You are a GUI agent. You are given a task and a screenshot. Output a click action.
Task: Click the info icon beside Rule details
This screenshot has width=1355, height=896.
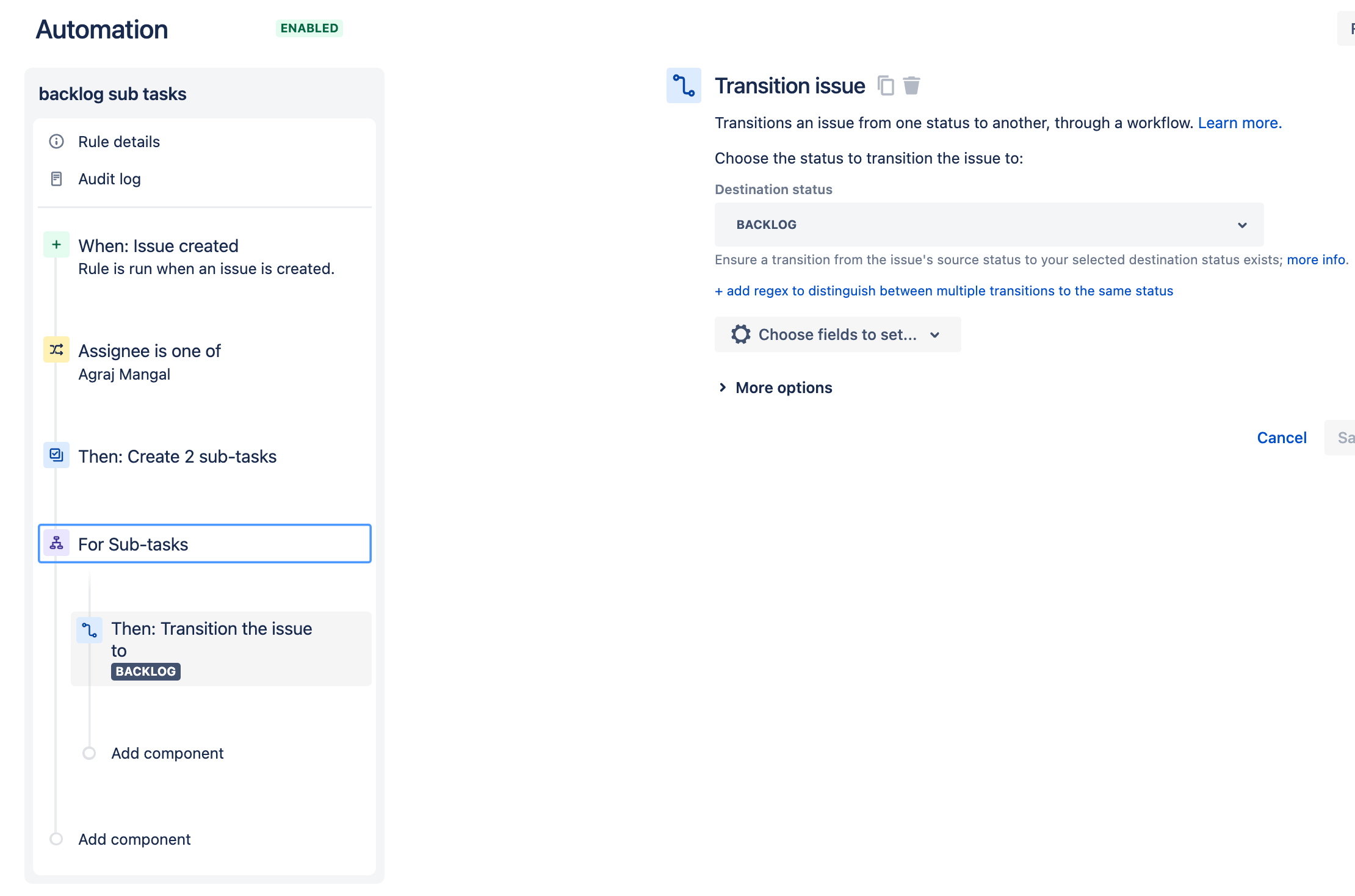(56, 141)
